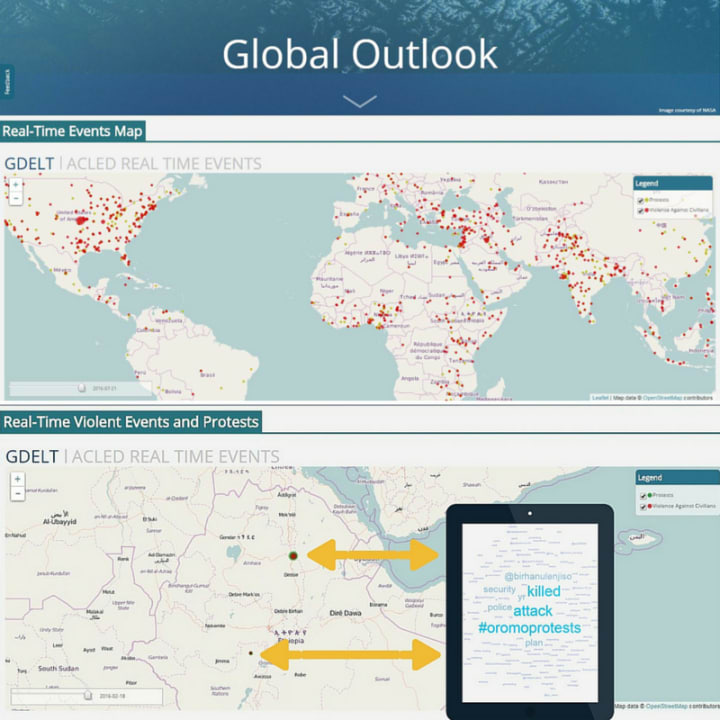Click the word 'police' in the word cloud

(500, 608)
